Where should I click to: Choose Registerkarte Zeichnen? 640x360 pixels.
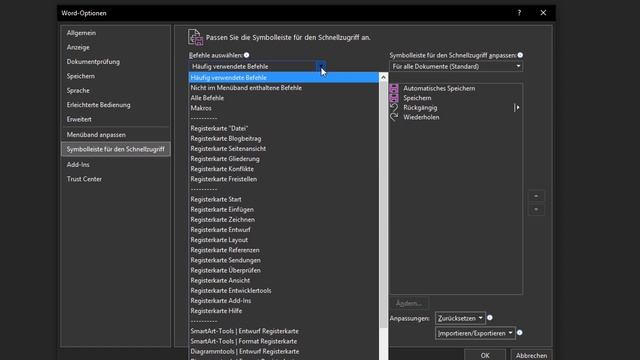coord(284,220)
